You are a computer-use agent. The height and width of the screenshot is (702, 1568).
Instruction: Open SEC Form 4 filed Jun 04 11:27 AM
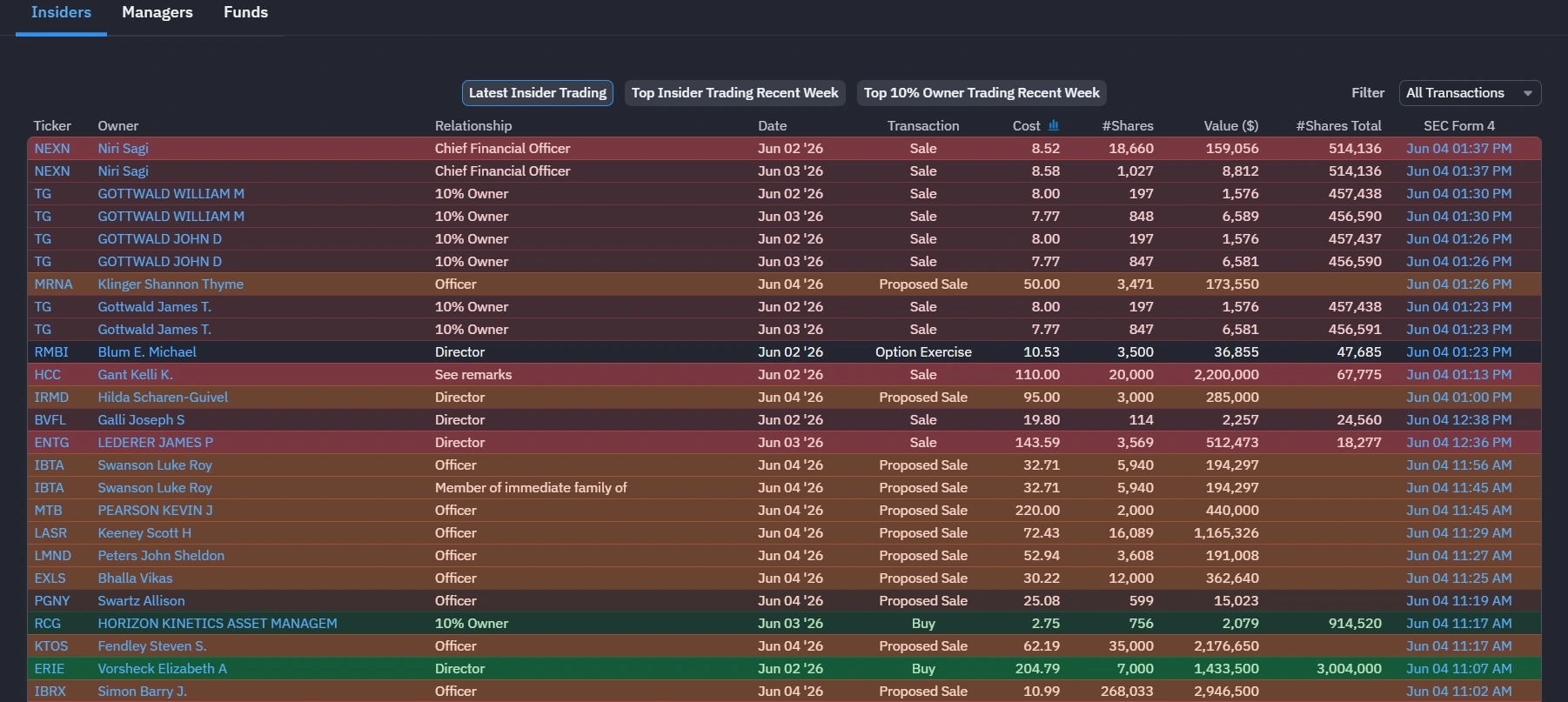click(1459, 556)
